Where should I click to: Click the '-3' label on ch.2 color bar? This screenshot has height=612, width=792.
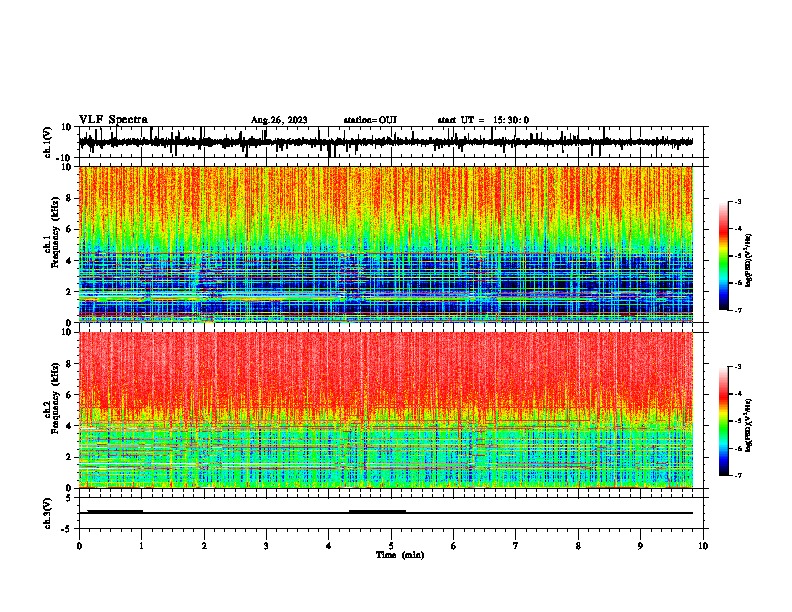pos(737,367)
